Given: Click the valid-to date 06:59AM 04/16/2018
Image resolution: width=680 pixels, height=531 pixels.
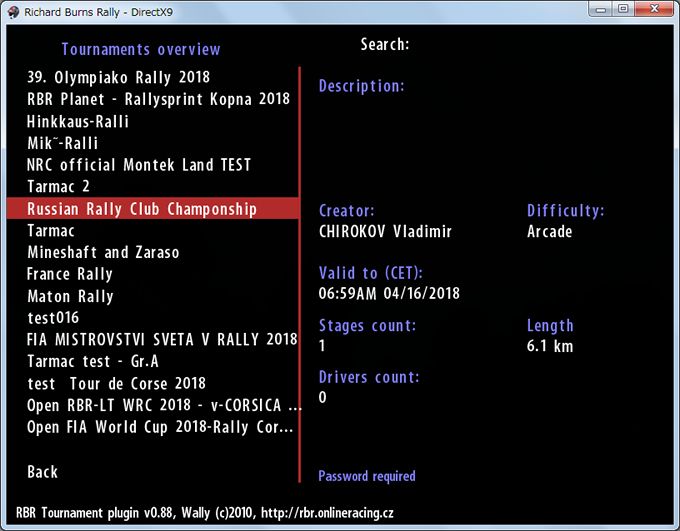Looking at the screenshot, I should coord(389,293).
